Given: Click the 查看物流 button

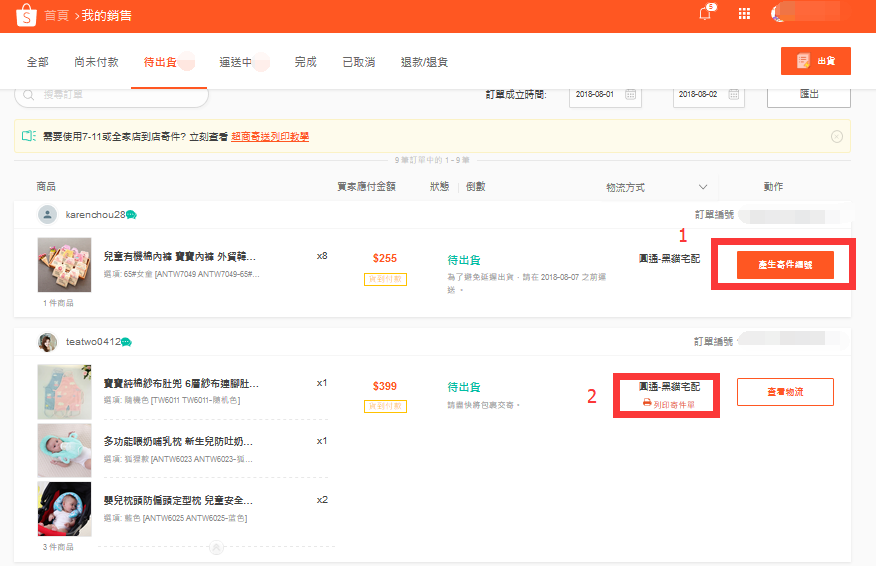Looking at the screenshot, I should click(785, 392).
